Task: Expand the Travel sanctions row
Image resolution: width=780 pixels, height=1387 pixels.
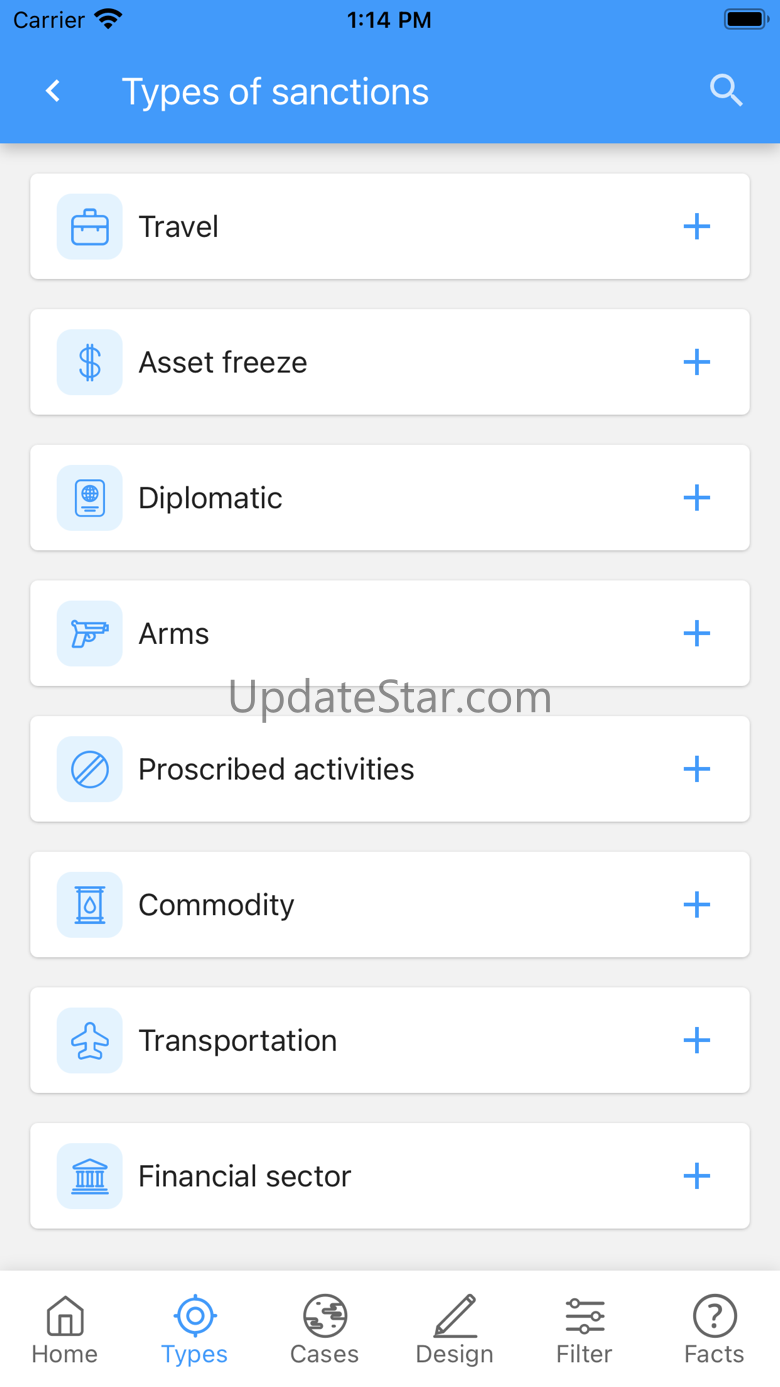Action: (x=696, y=227)
